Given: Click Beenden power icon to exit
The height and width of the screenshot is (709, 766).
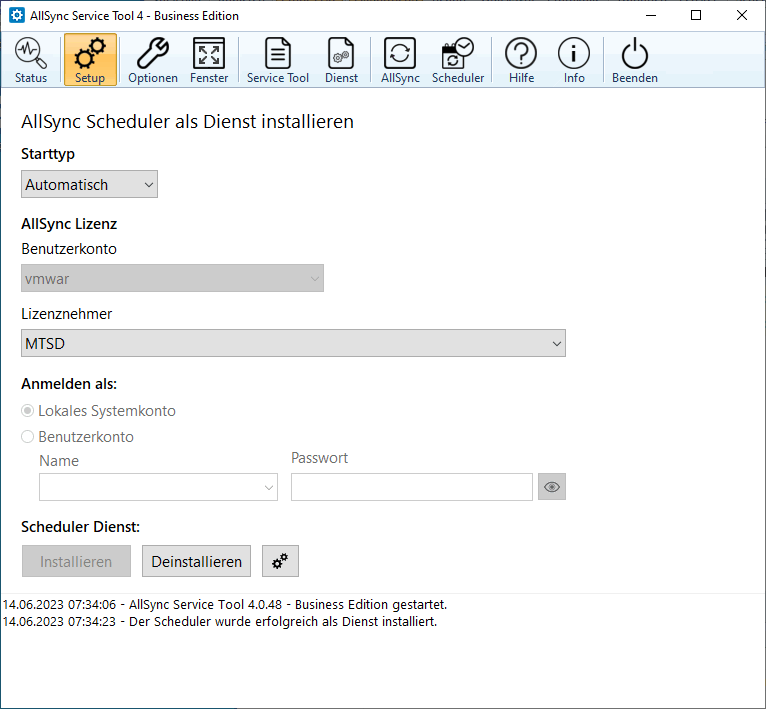Looking at the screenshot, I should [635, 60].
